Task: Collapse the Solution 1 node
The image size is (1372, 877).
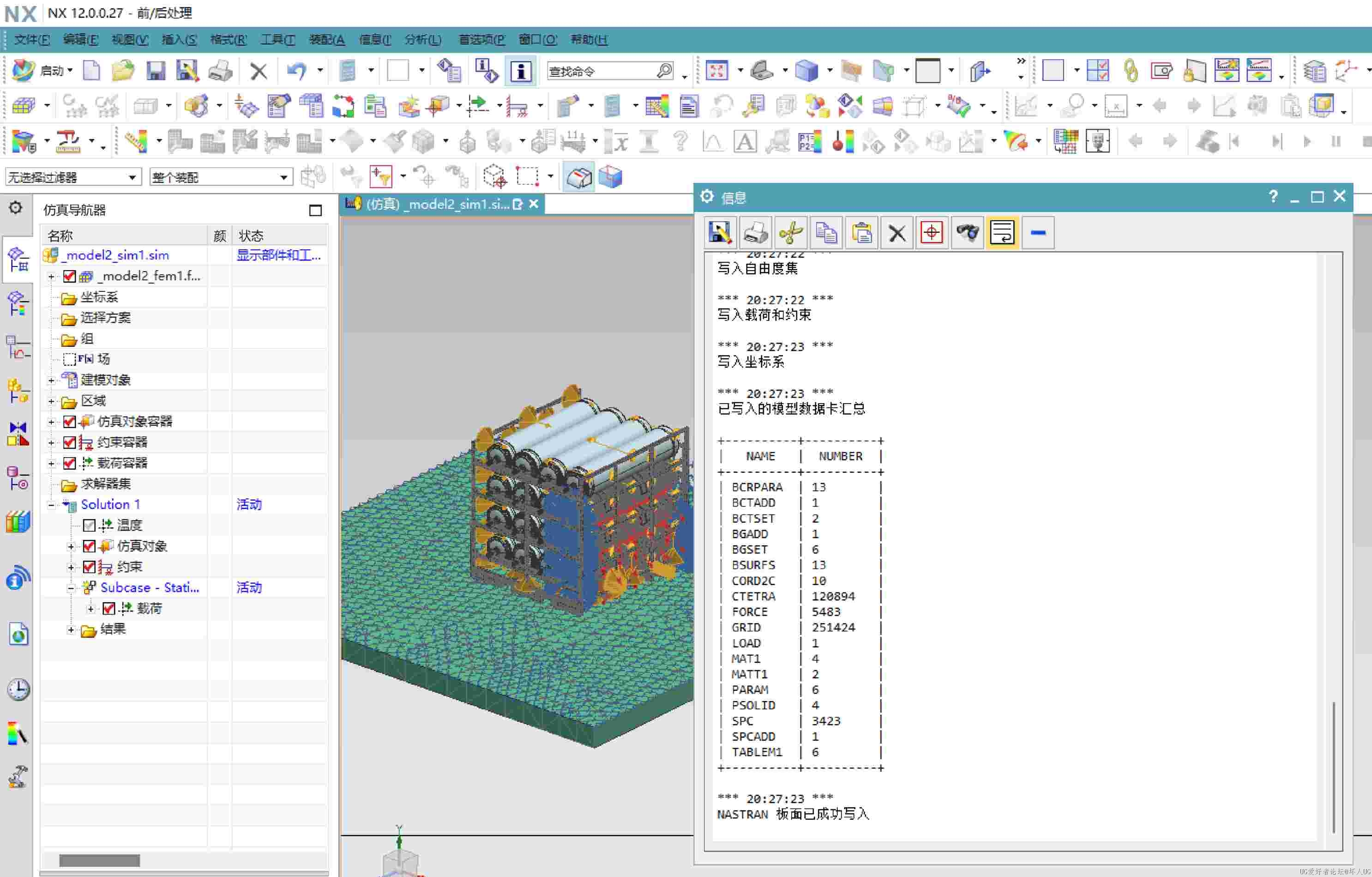Action: (x=51, y=505)
